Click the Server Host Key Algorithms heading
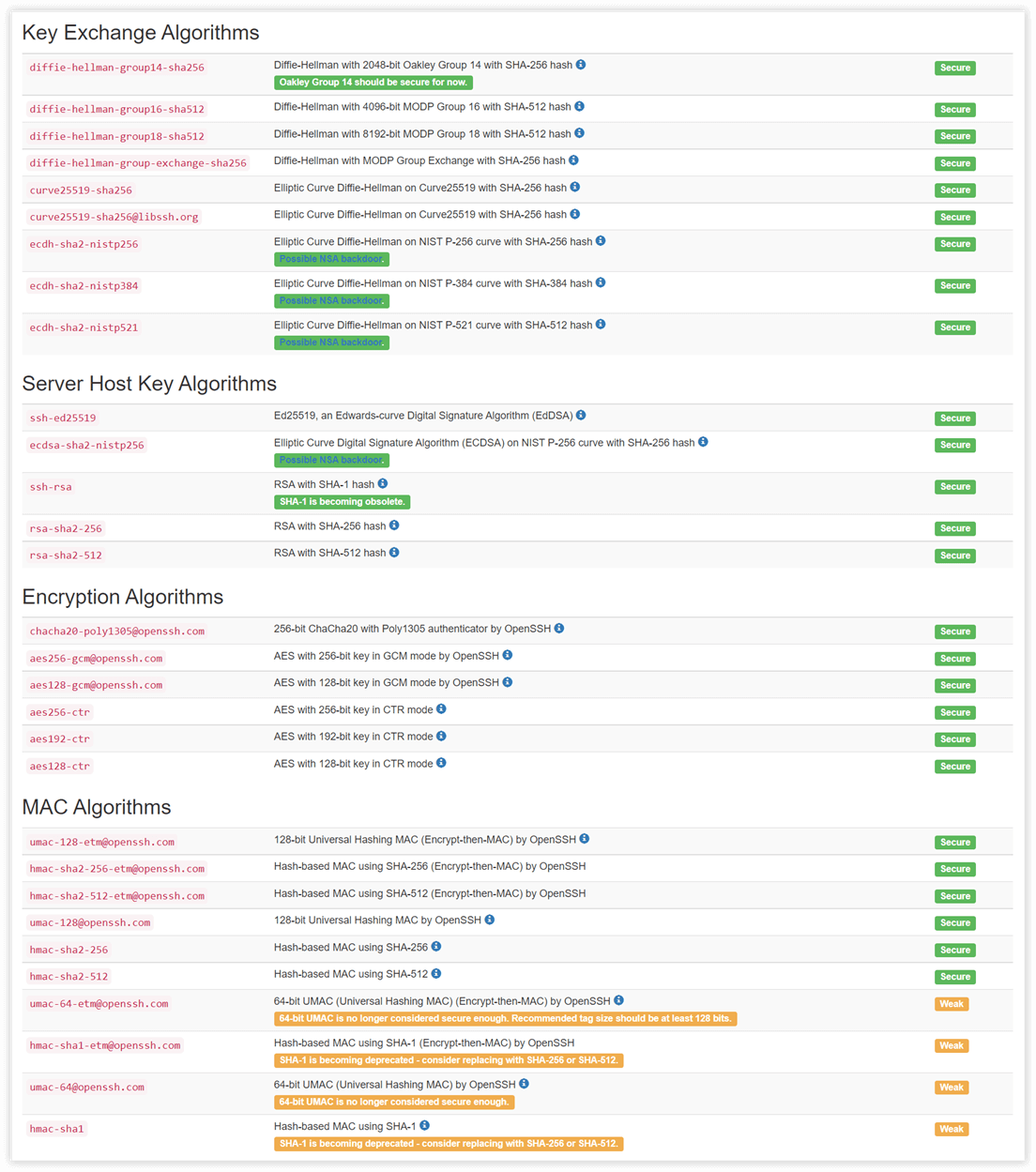The width and height of the screenshot is (1036, 1172). click(149, 384)
